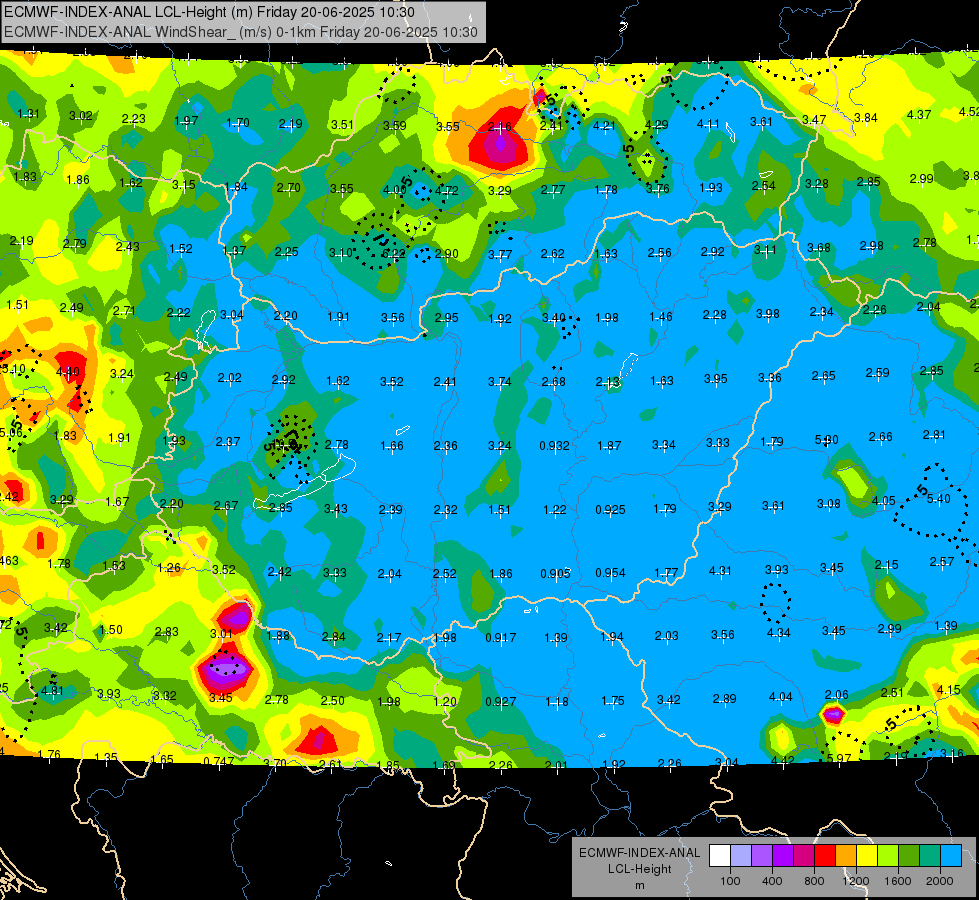Select the dark green legend swatch
The image size is (979, 900).
(x=908, y=855)
